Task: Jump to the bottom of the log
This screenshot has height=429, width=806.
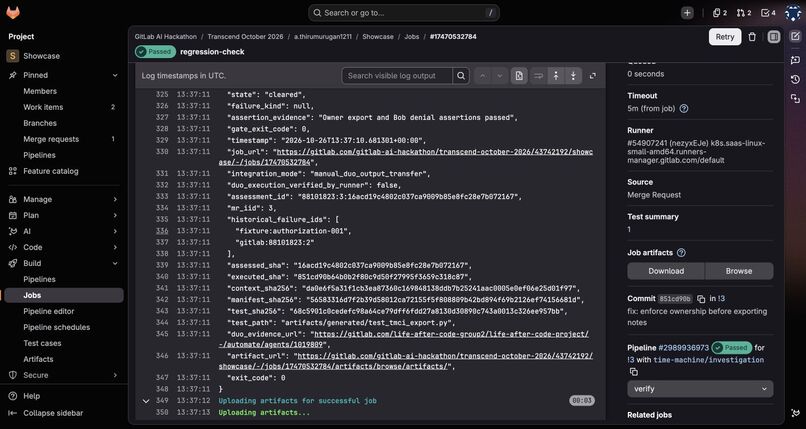Action: click(x=573, y=76)
